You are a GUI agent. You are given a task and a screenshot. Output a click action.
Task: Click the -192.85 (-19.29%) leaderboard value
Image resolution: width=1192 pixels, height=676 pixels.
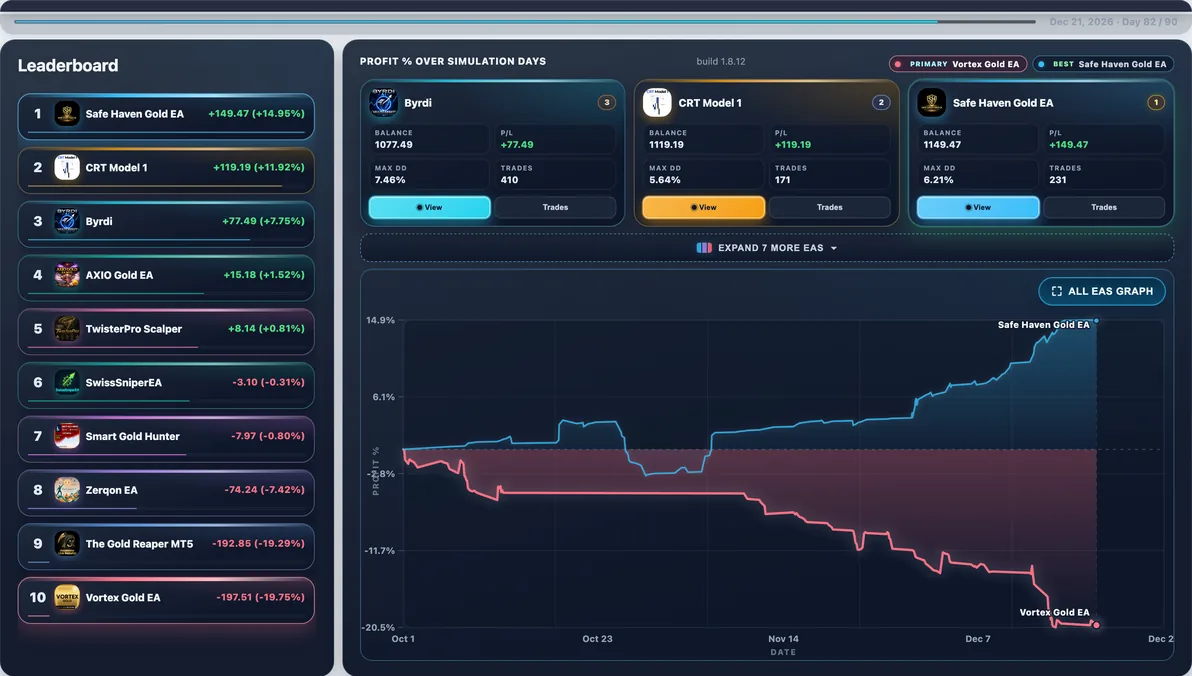[x=258, y=543]
